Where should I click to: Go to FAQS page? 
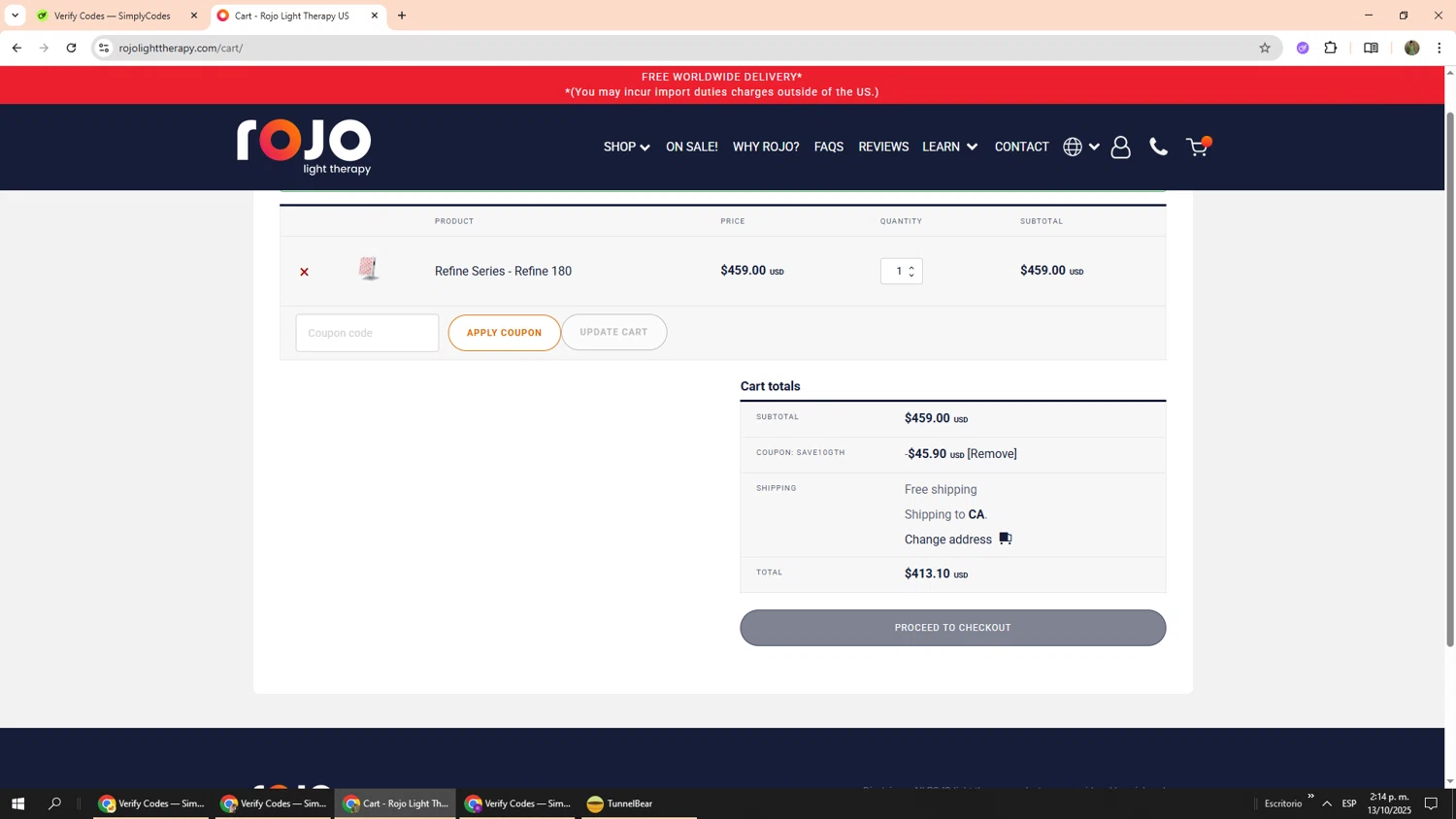coord(828,147)
